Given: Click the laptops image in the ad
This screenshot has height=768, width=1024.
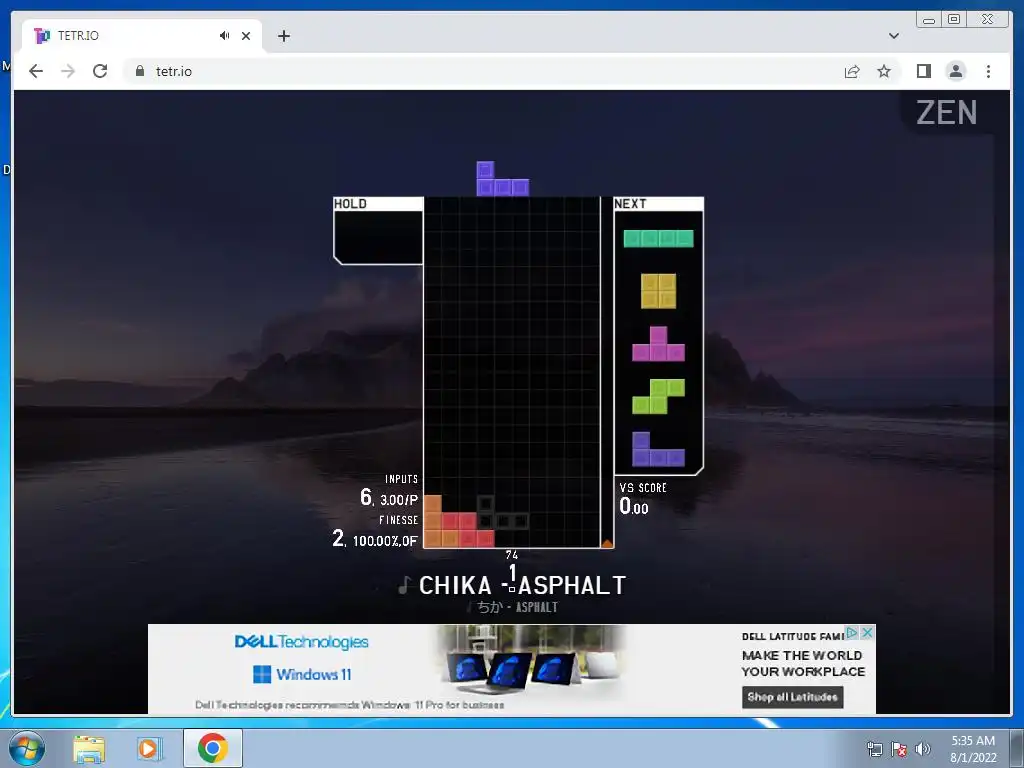Looking at the screenshot, I should (x=532, y=666).
